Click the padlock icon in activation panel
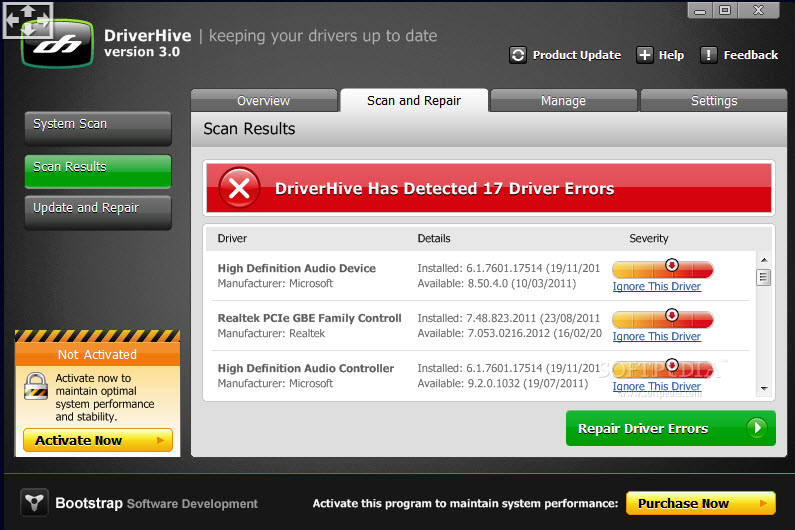This screenshot has height=530, width=795. coord(36,386)
